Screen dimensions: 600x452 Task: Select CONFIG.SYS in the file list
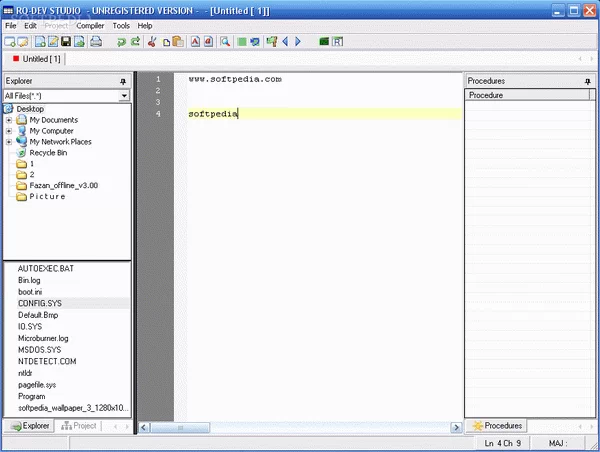[x=39, y=302]
